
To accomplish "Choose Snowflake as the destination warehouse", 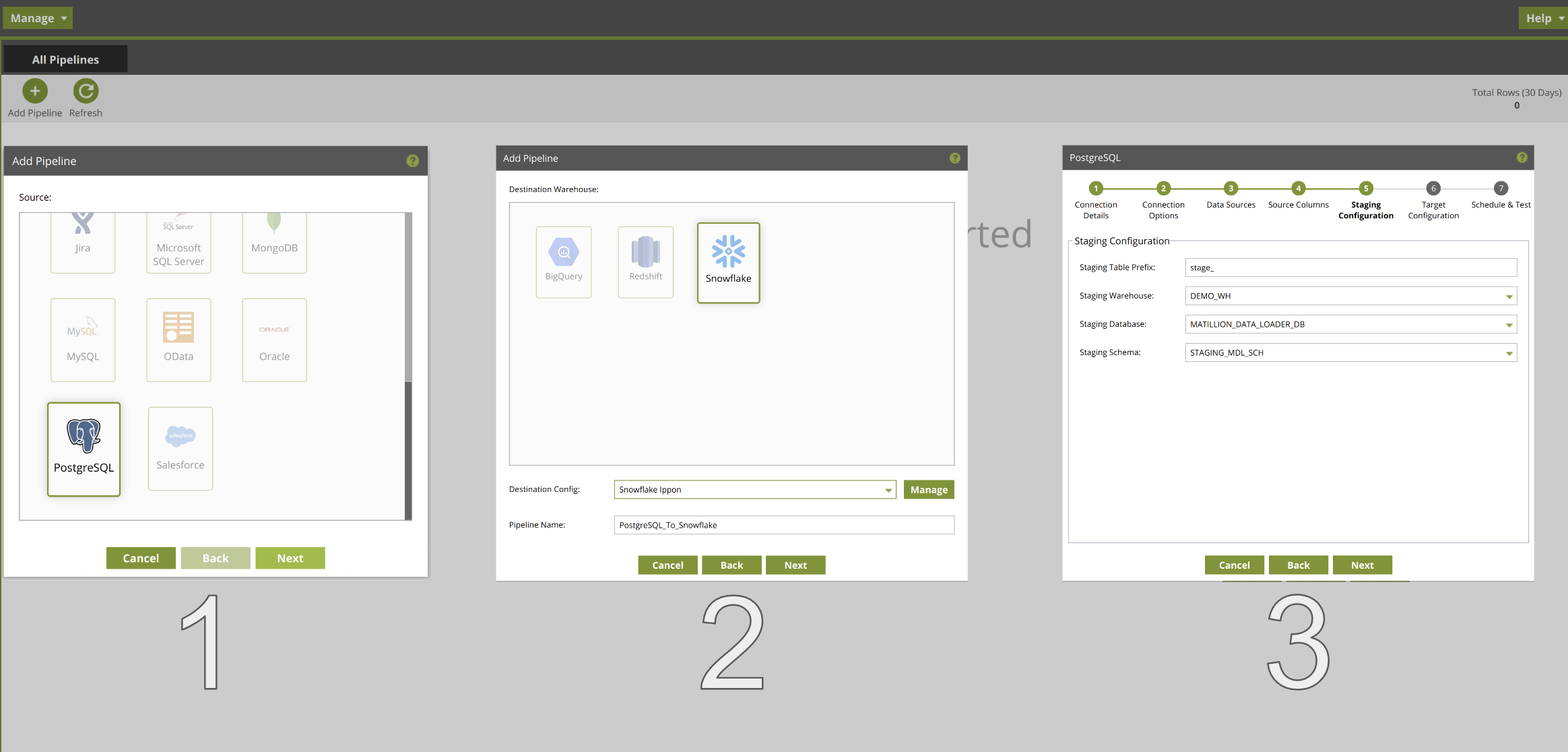I will [x=728, y=262].
